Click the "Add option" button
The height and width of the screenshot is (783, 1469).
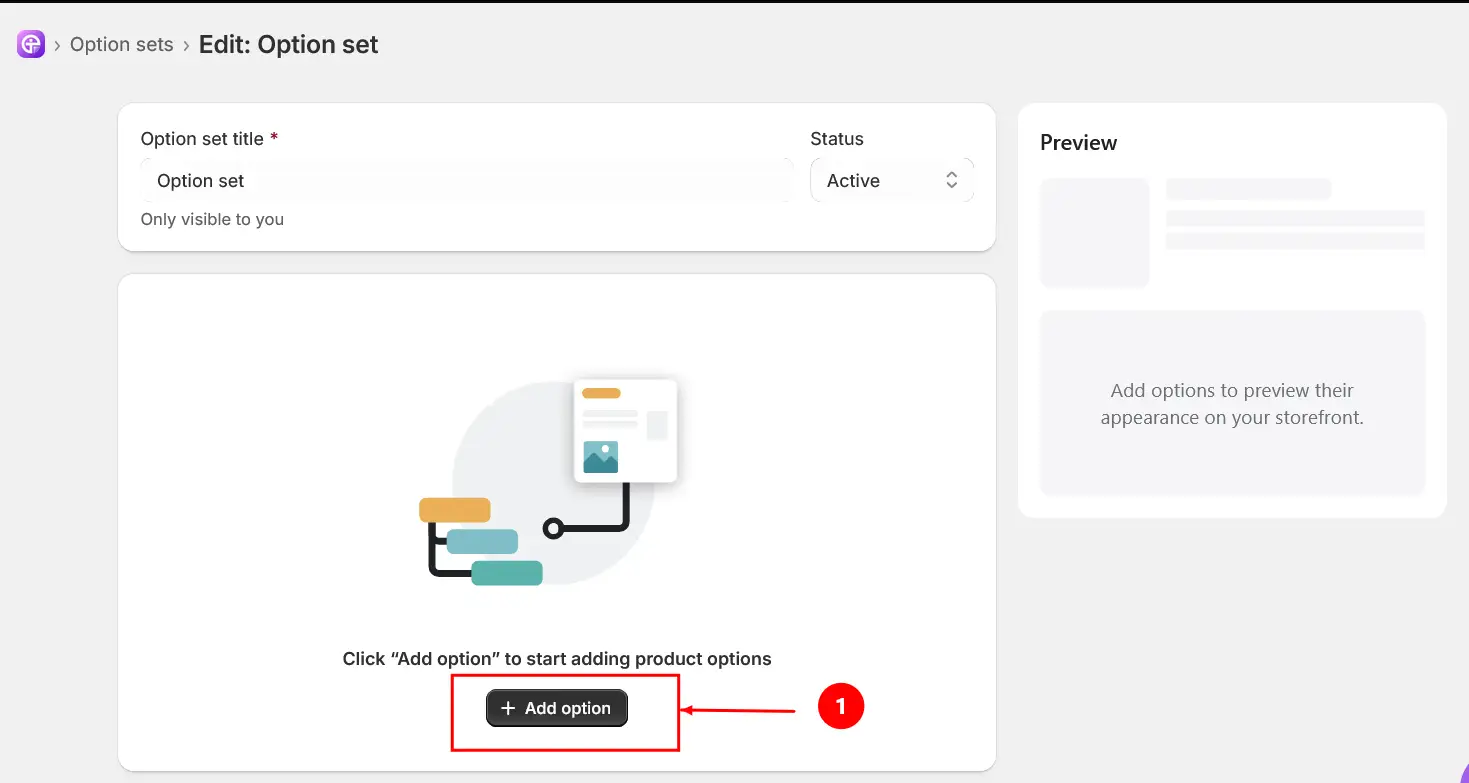click(x=557, y=708)
